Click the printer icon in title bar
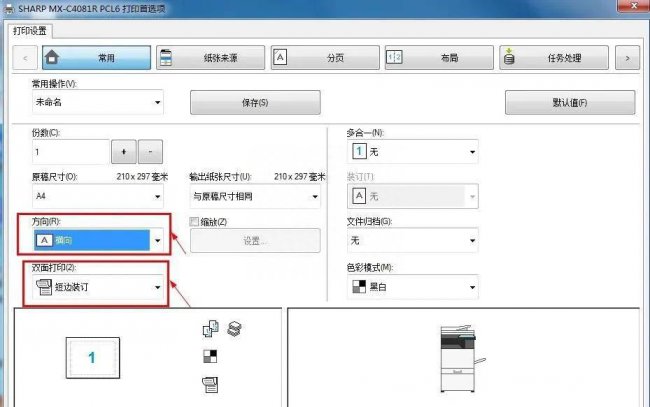The image size is (650, 407). coord(9,8)
